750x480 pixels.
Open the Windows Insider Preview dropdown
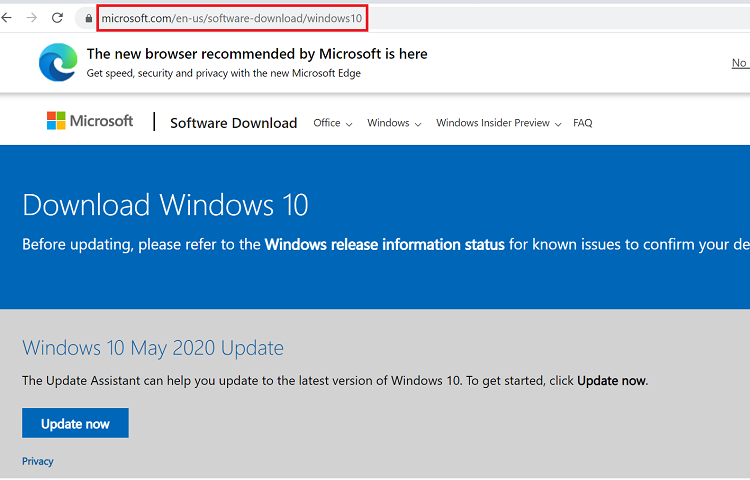point(498,123)
